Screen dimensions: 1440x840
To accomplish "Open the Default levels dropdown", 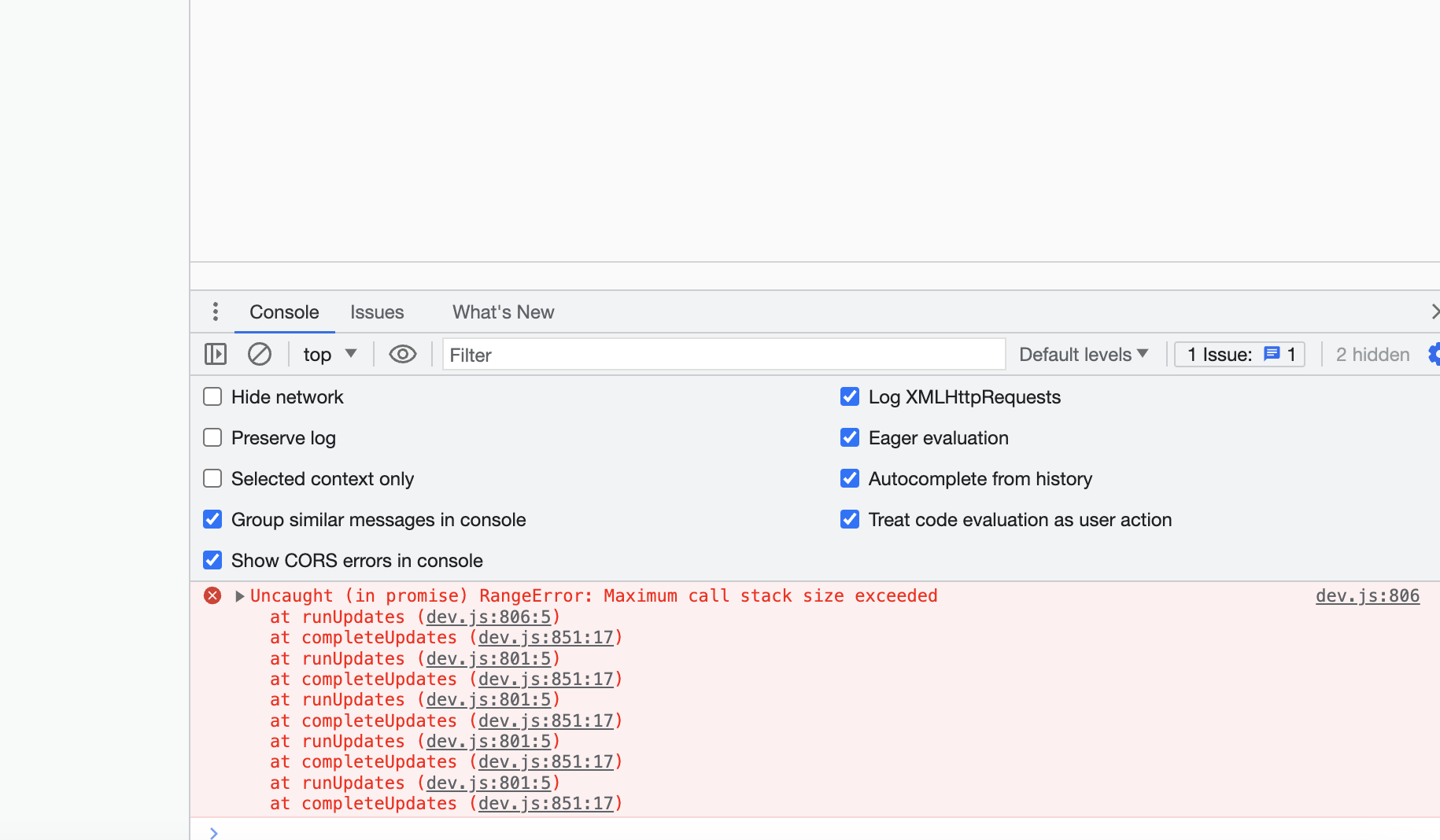I will 1082,354.
